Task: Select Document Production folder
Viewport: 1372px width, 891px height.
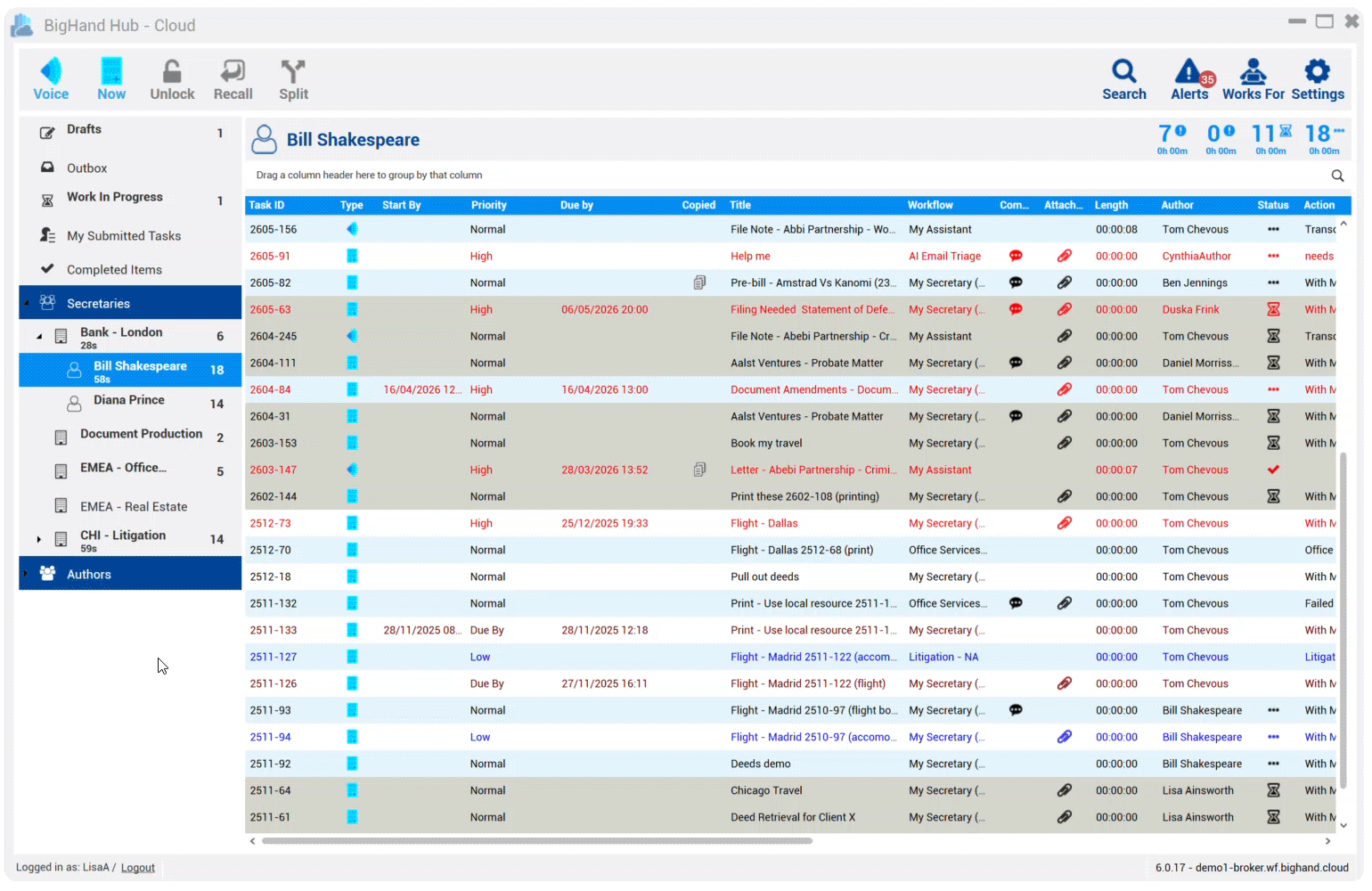Action: (x=130, y=437)
